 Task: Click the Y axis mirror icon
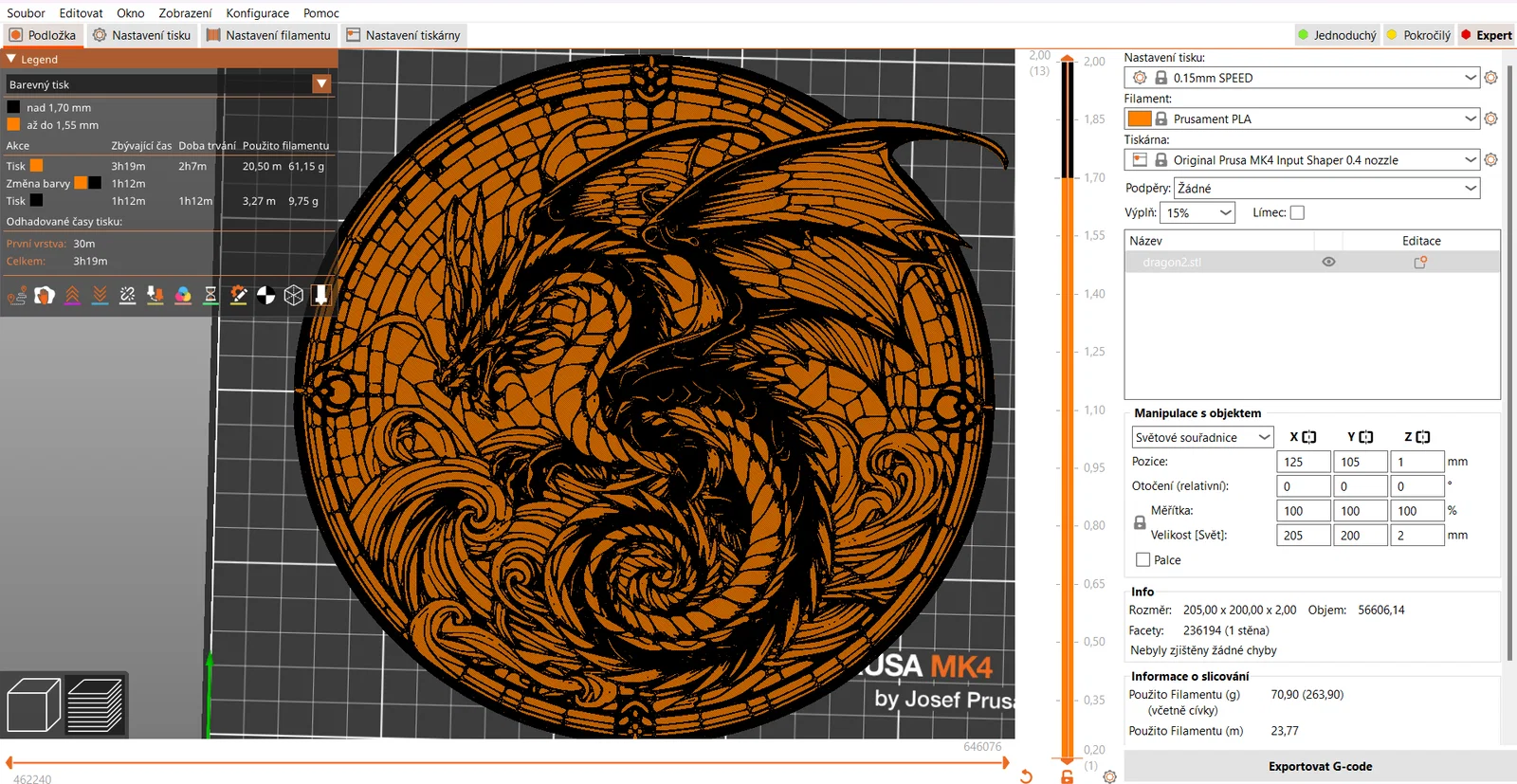pyautogui.click(x=1366, y=437)
